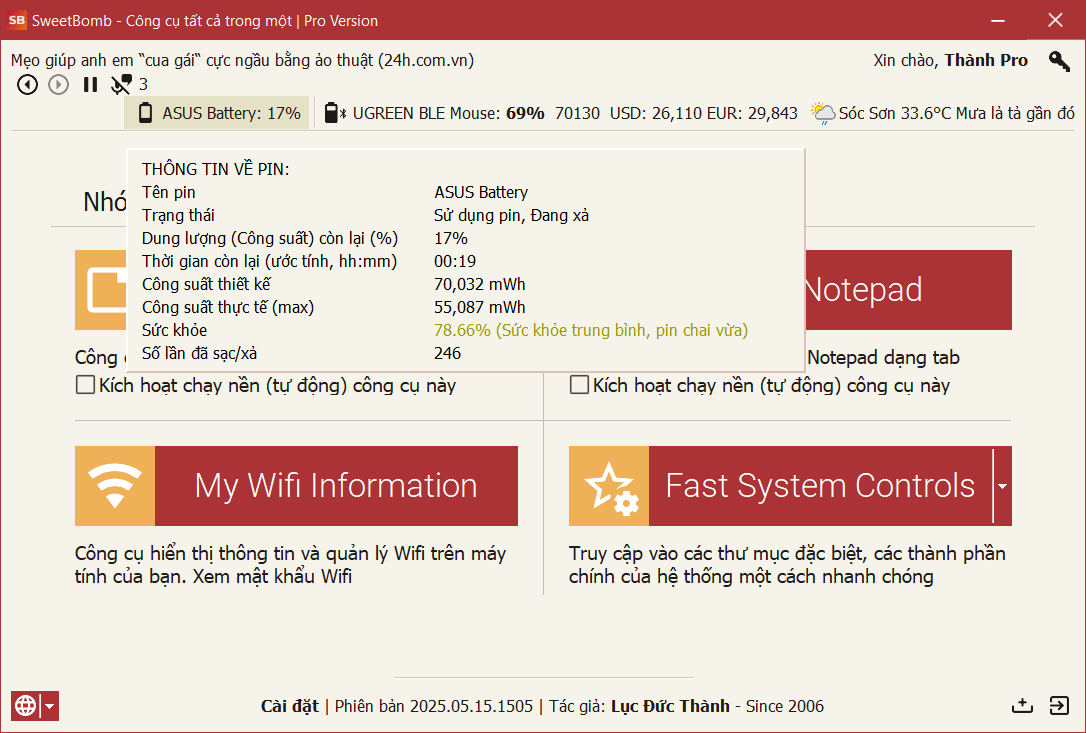The image size is (1086, 733).
Task: Click the Sóc Sơn weather icon
Action: point(823,113)
